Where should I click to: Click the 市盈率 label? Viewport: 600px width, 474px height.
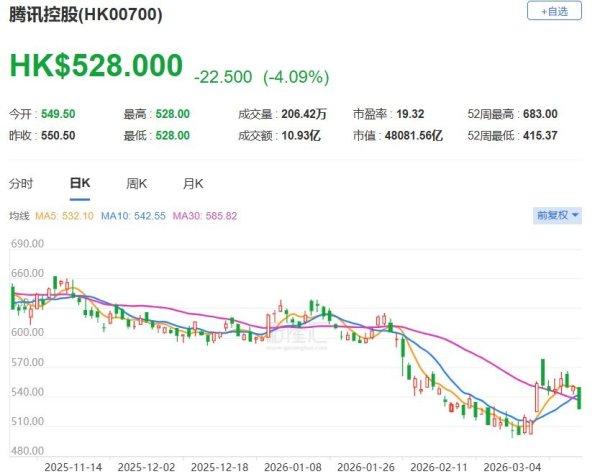click(x=370, y=114)
